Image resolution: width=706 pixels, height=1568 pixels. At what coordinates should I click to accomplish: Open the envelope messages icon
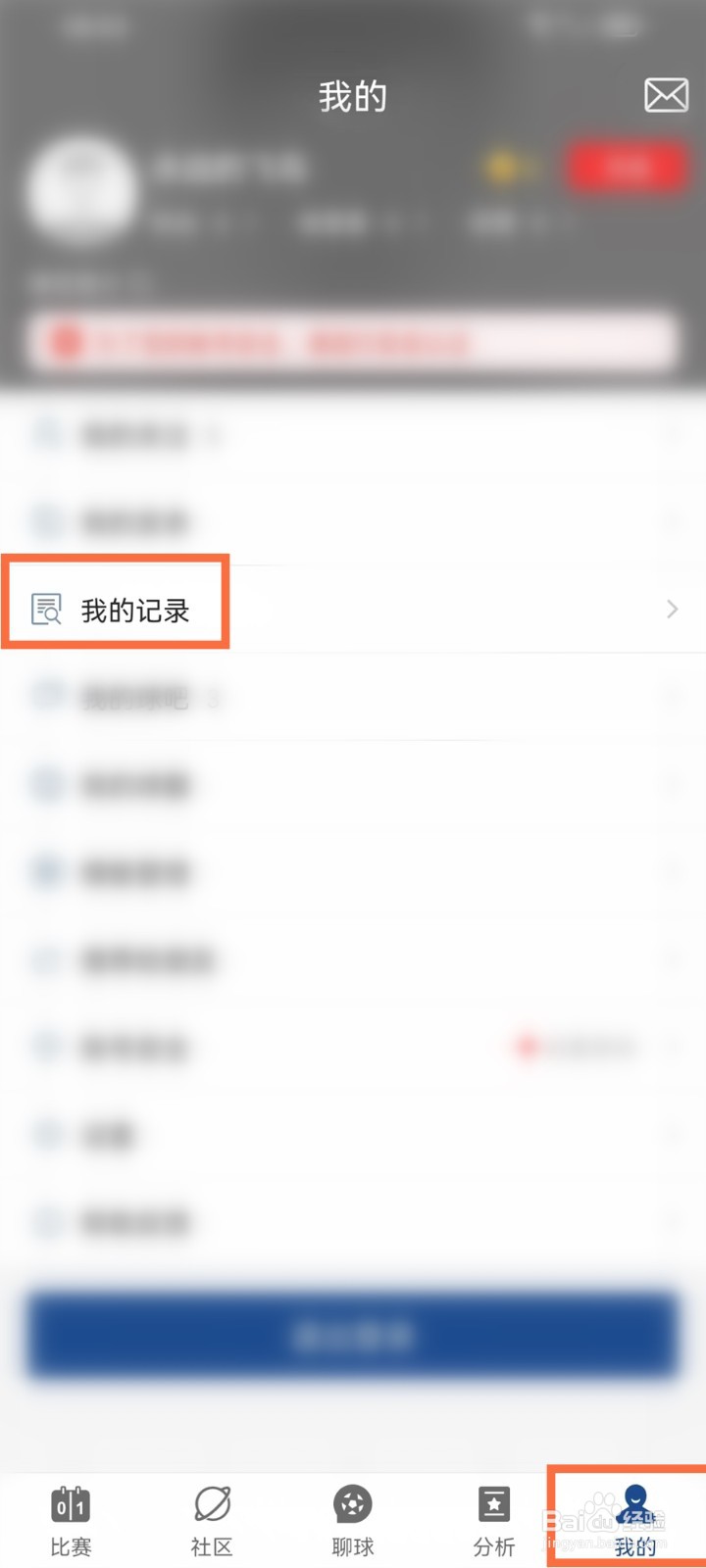[x=666, y=95]
